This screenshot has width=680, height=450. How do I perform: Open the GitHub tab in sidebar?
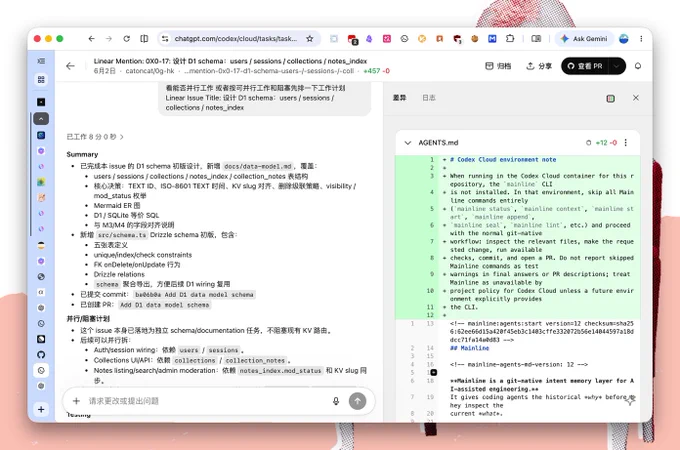click(x=41, y=355)
